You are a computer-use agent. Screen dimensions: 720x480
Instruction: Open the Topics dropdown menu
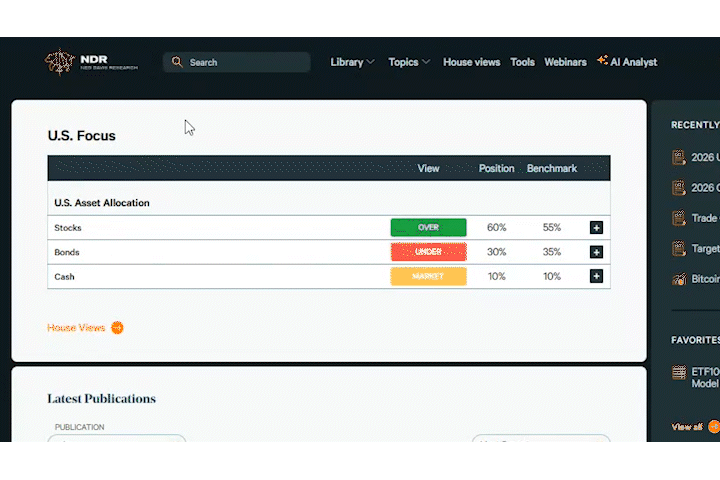[409, 62]
